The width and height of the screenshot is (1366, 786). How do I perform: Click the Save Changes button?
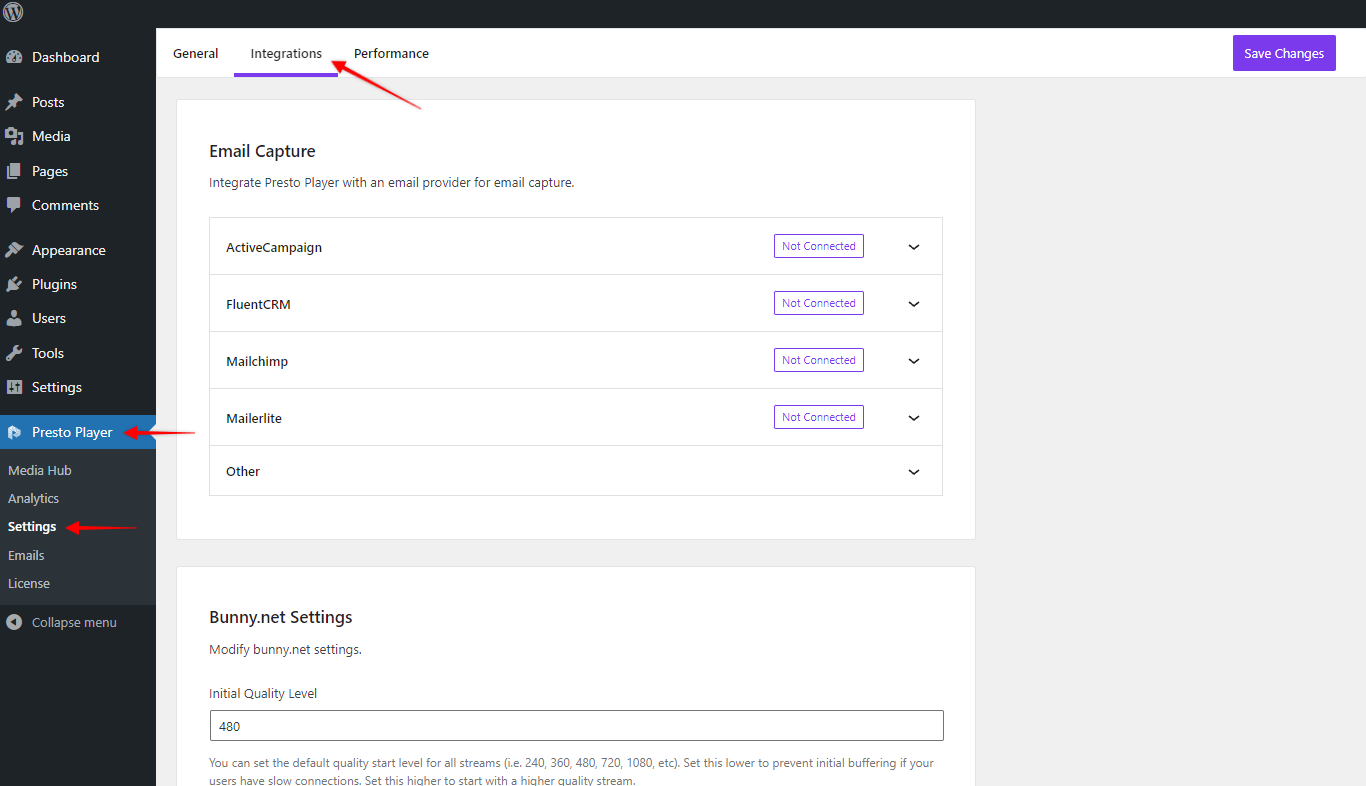click(x=1283, y=54)
